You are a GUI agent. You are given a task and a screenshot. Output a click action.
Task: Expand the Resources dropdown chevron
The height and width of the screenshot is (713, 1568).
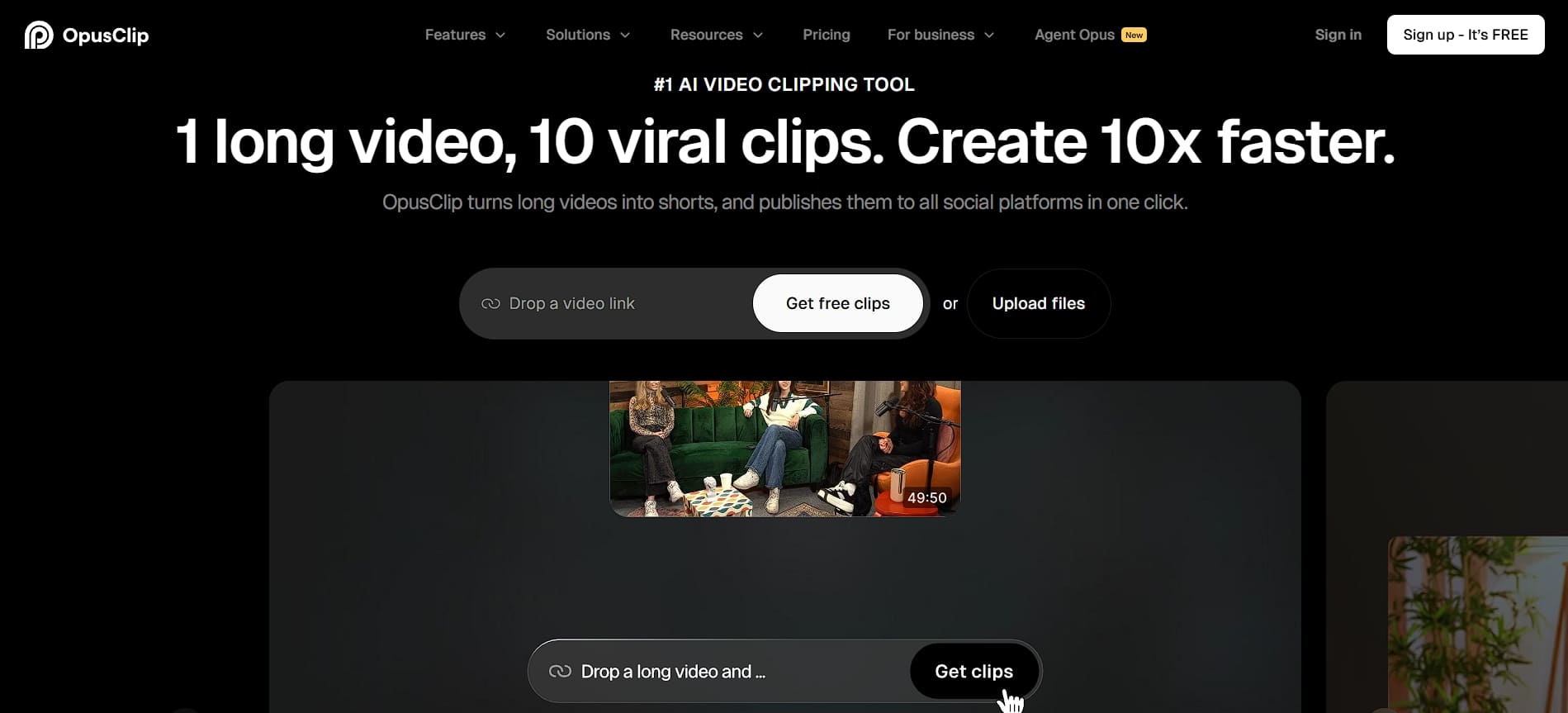[x=758, y=35]
